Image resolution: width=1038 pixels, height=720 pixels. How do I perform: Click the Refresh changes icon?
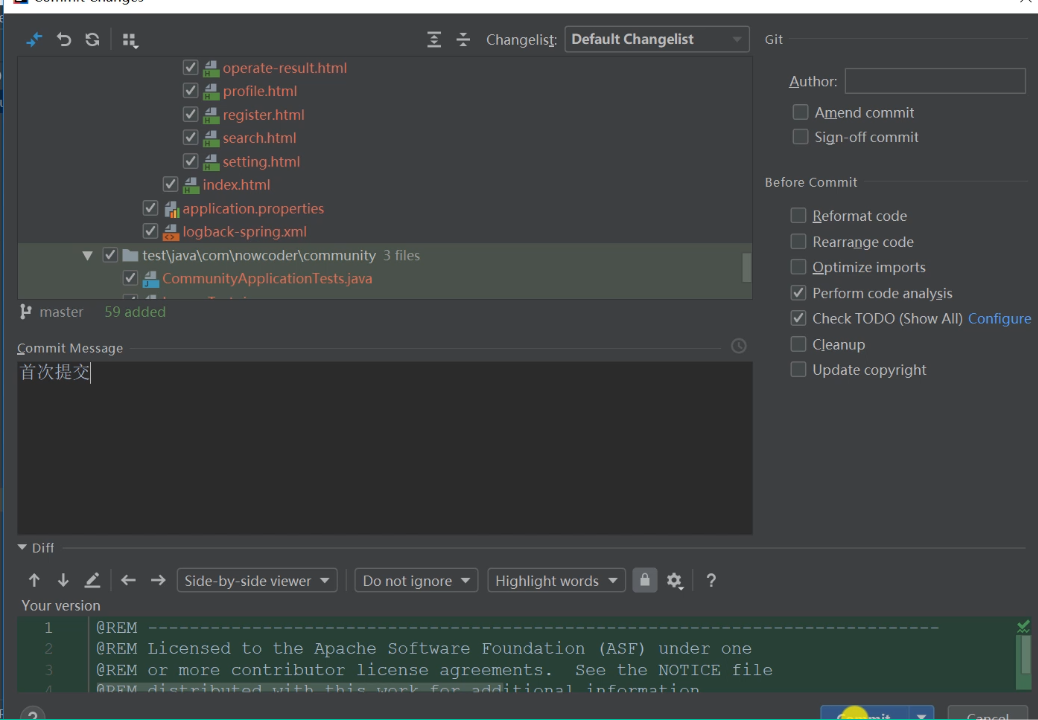coord(92,40)
